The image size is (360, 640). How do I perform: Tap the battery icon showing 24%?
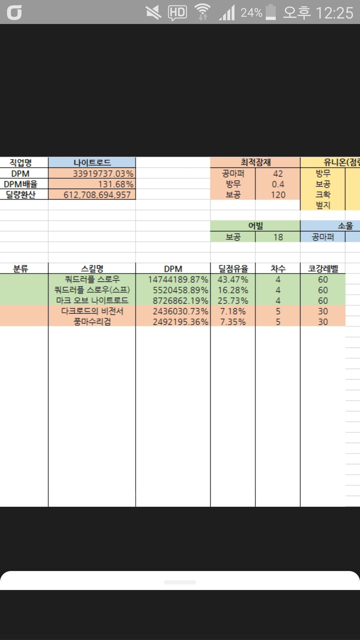point(270,13)
